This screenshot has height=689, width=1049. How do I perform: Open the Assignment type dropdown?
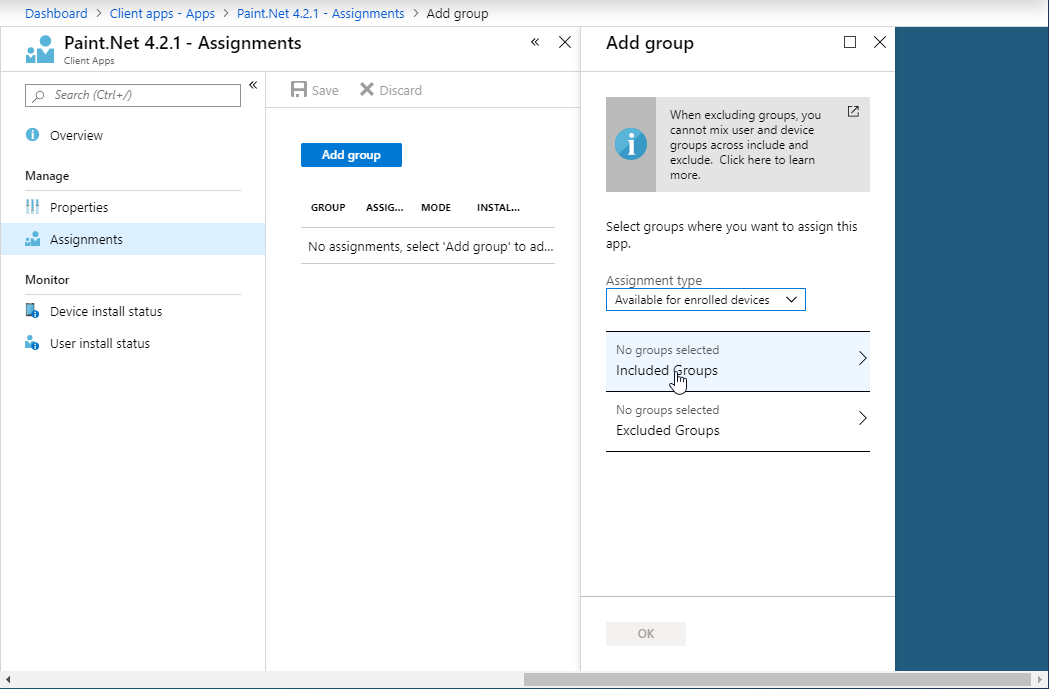pyautogui.click(x=705, y=300)
